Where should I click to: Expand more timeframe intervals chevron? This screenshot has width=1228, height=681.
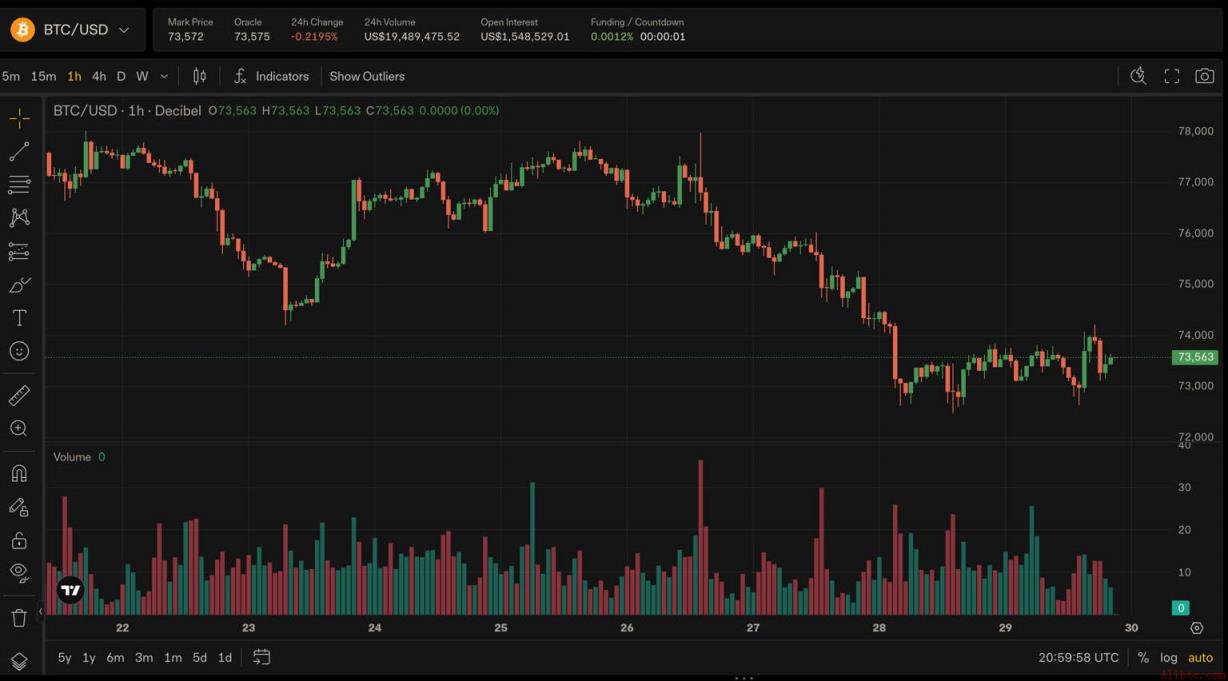[x=164, y=76]
